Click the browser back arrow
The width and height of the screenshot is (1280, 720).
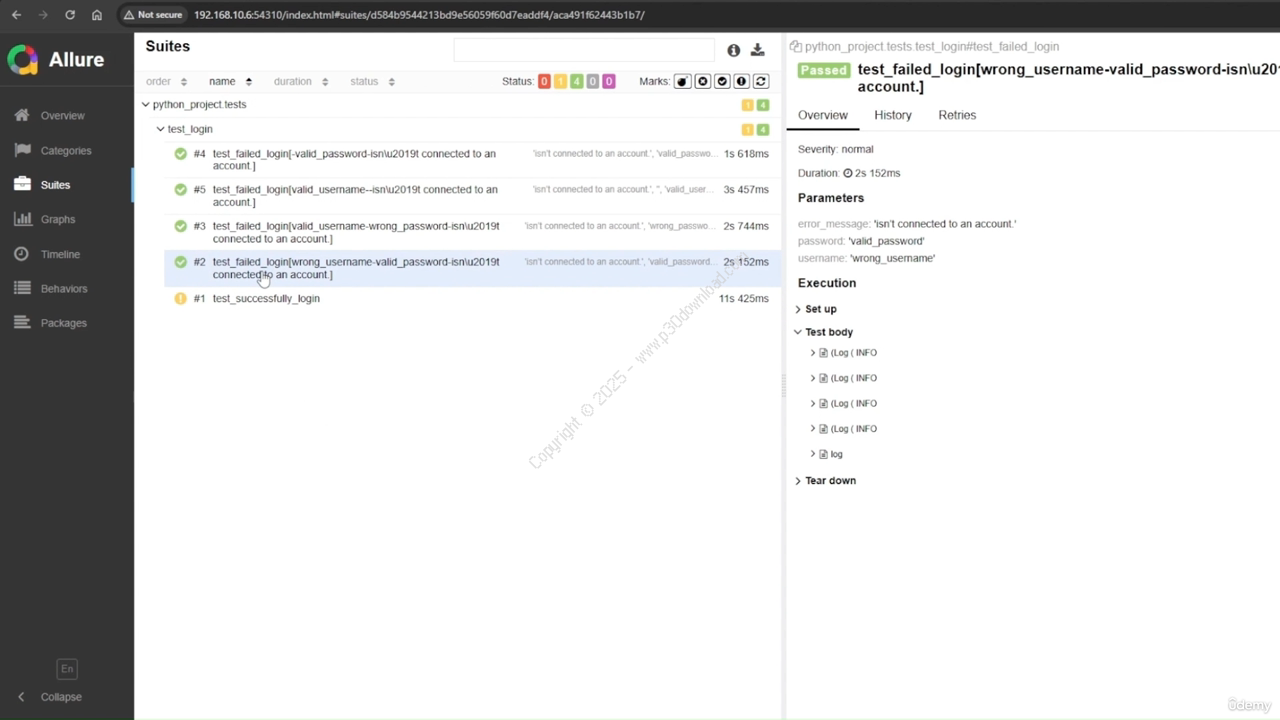coord(16,15)
